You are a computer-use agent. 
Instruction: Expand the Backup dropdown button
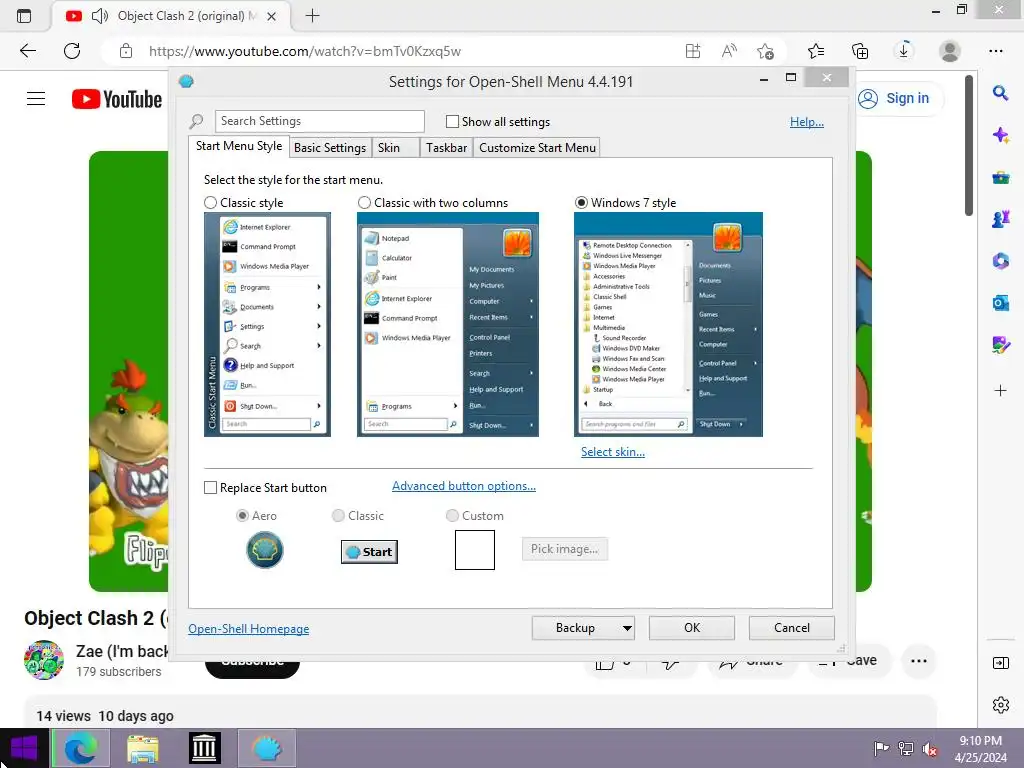583,628
